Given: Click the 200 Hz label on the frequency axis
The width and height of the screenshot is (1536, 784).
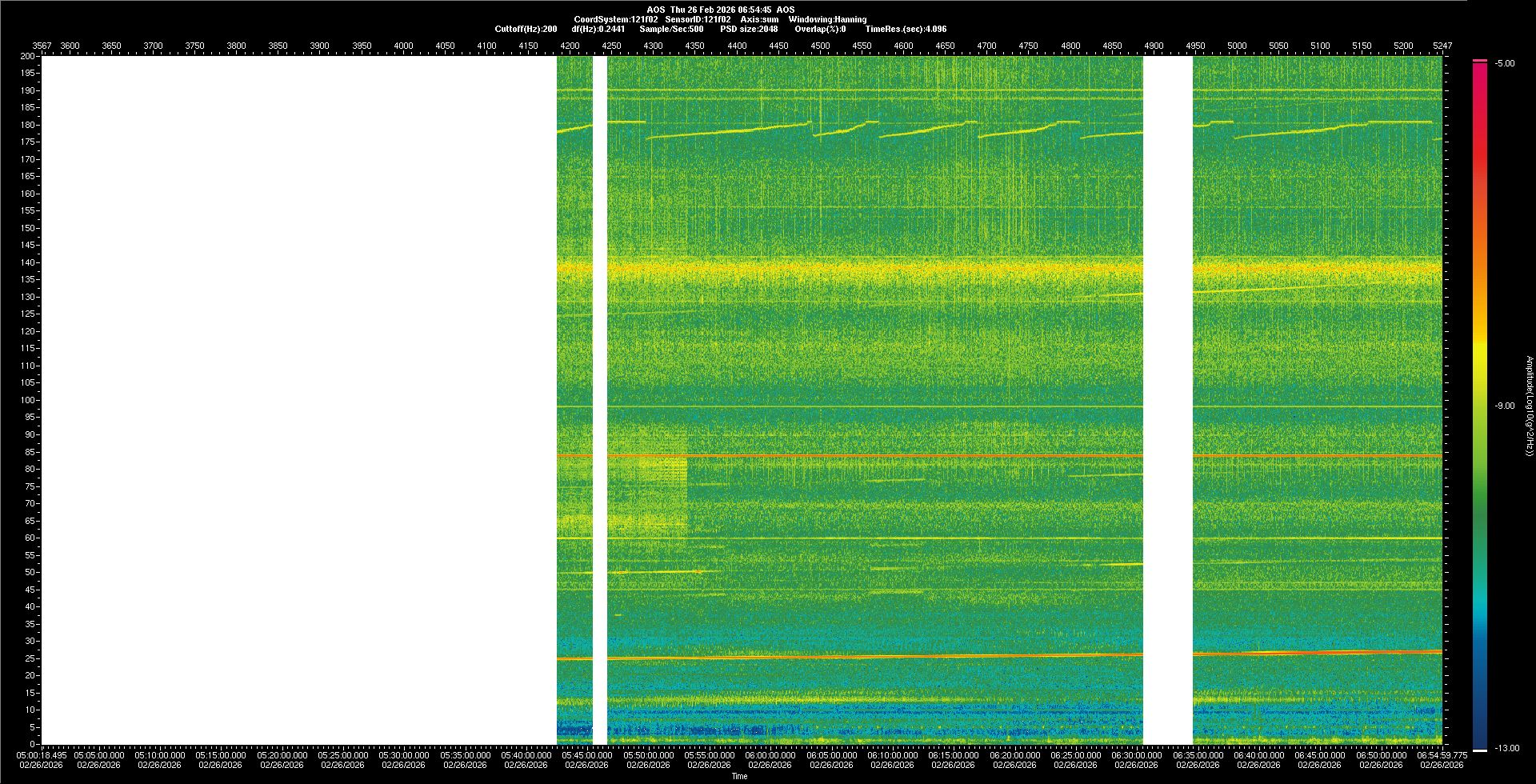Looking at the screenshot, I should pyautogui.click(x=28, y=56).
